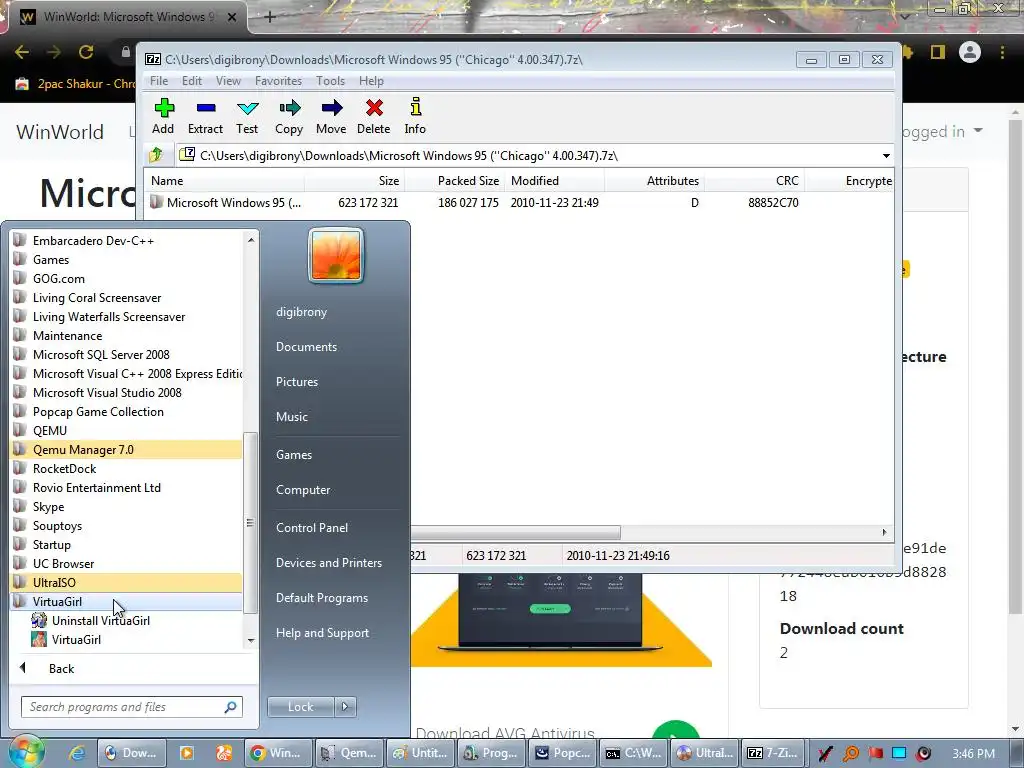Open the Tools menu in 7-Zip
The width and height of the screenshot is (1024, 768).
[330, 81]
